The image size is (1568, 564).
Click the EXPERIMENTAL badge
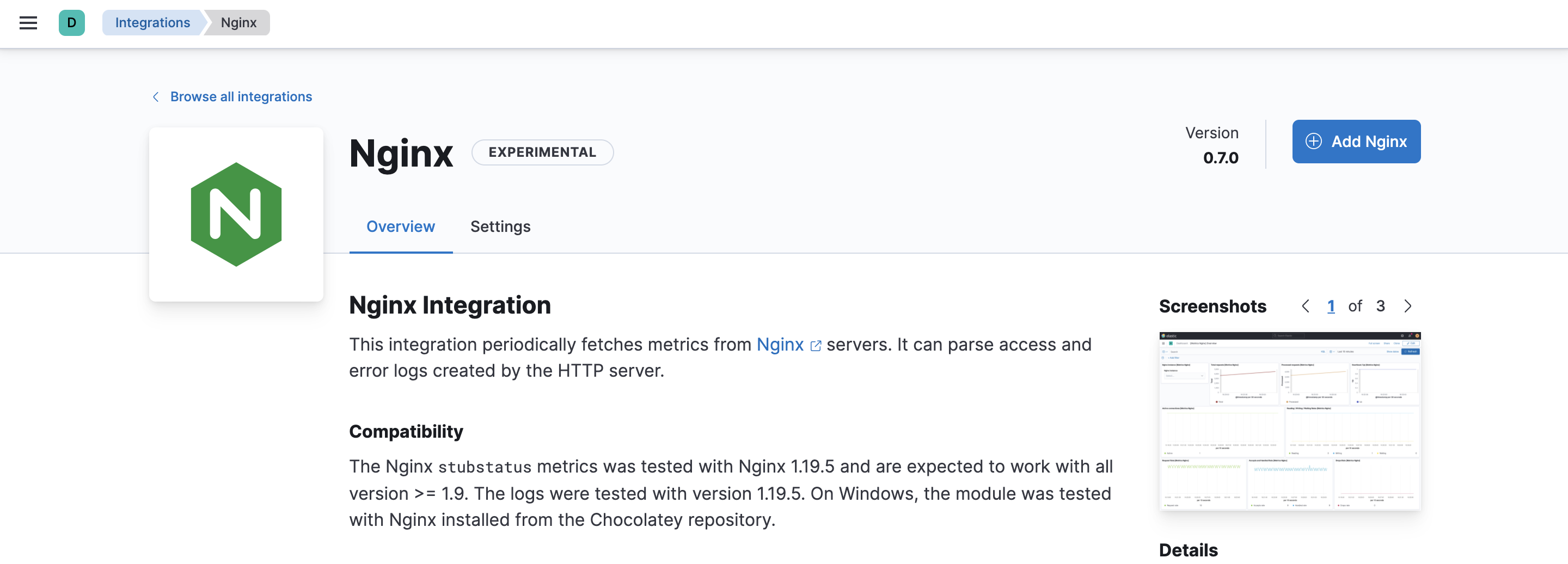click(542, 152)
